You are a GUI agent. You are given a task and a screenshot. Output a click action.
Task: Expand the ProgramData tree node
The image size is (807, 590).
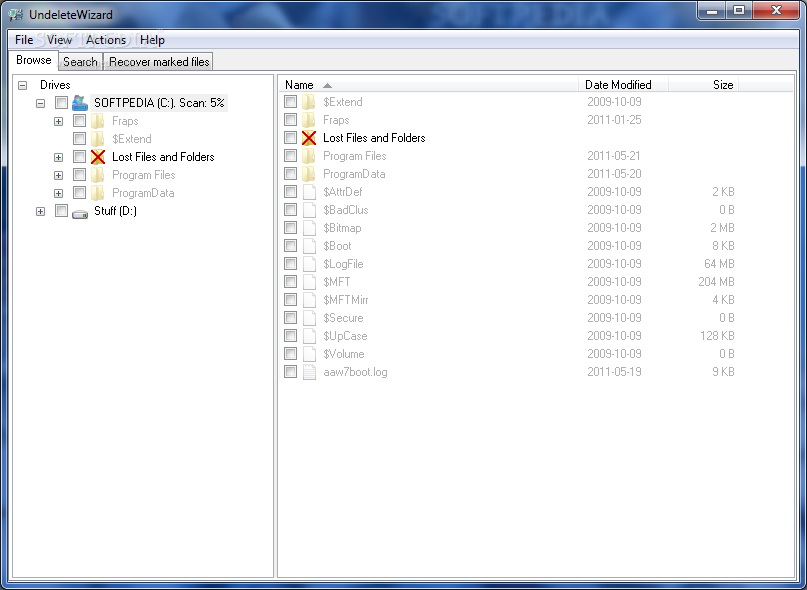pyautogui.click(x=59, y=194)
